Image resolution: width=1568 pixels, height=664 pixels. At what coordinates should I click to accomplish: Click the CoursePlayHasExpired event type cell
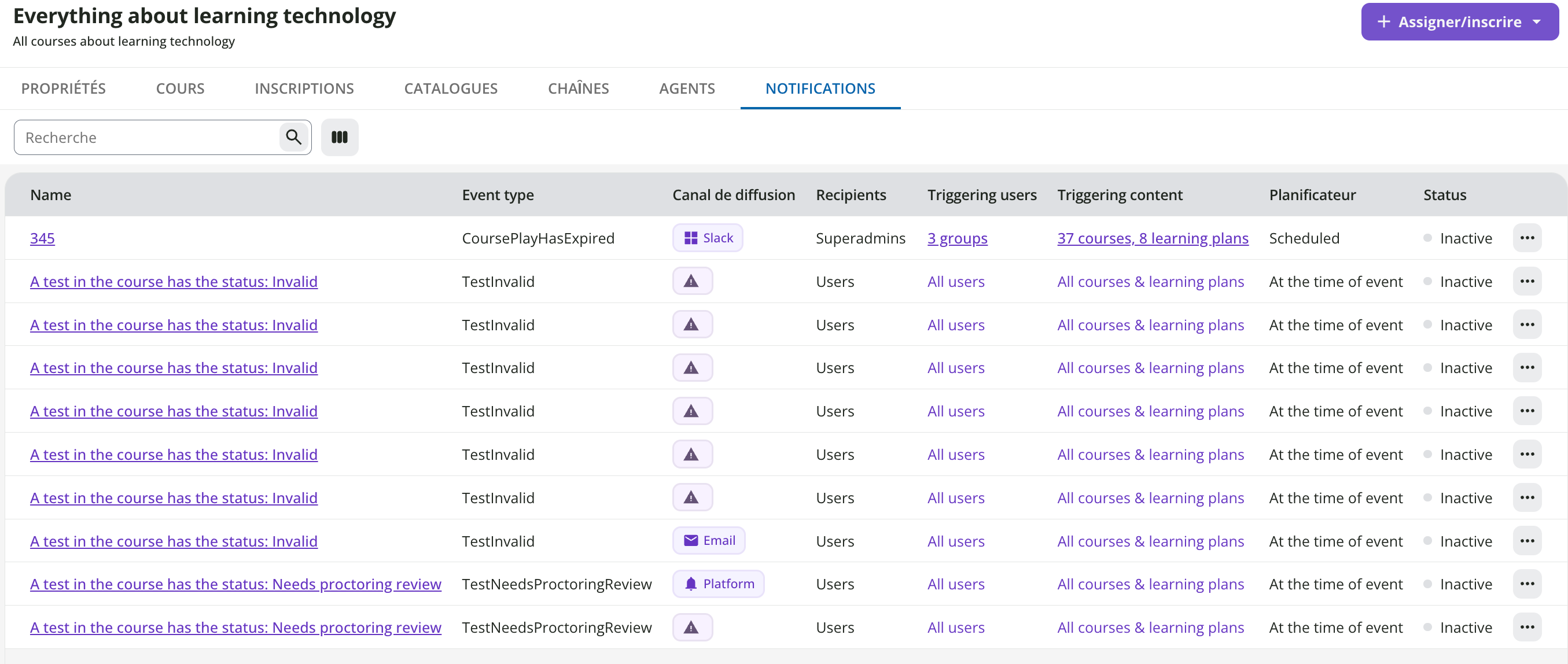[x=538, y=238]
